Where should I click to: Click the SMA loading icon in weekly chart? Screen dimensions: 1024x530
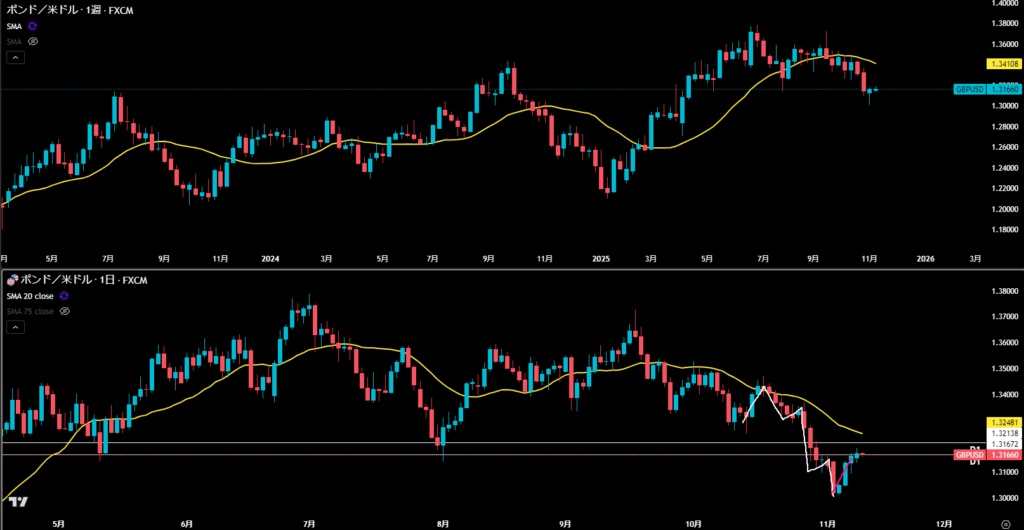coord(32,25)
